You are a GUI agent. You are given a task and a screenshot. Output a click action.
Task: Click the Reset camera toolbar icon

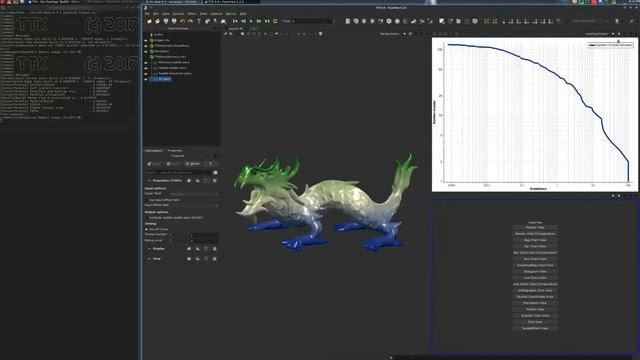[x=487, y=21]
